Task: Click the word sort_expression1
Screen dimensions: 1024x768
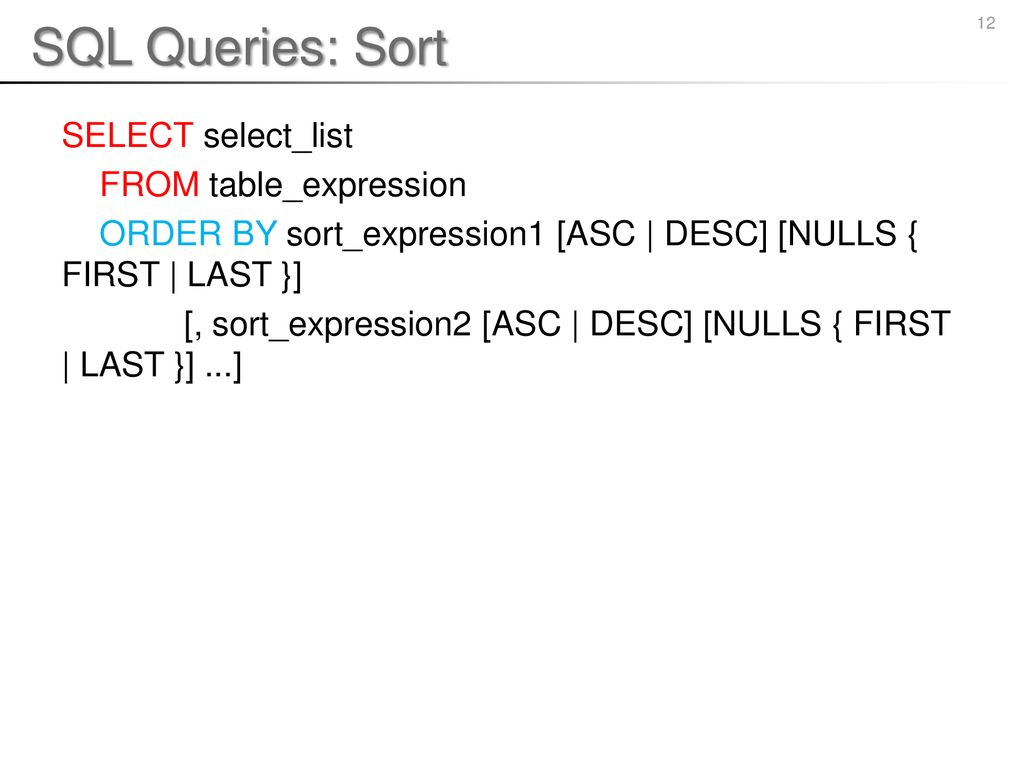Action: coord(415,235)
